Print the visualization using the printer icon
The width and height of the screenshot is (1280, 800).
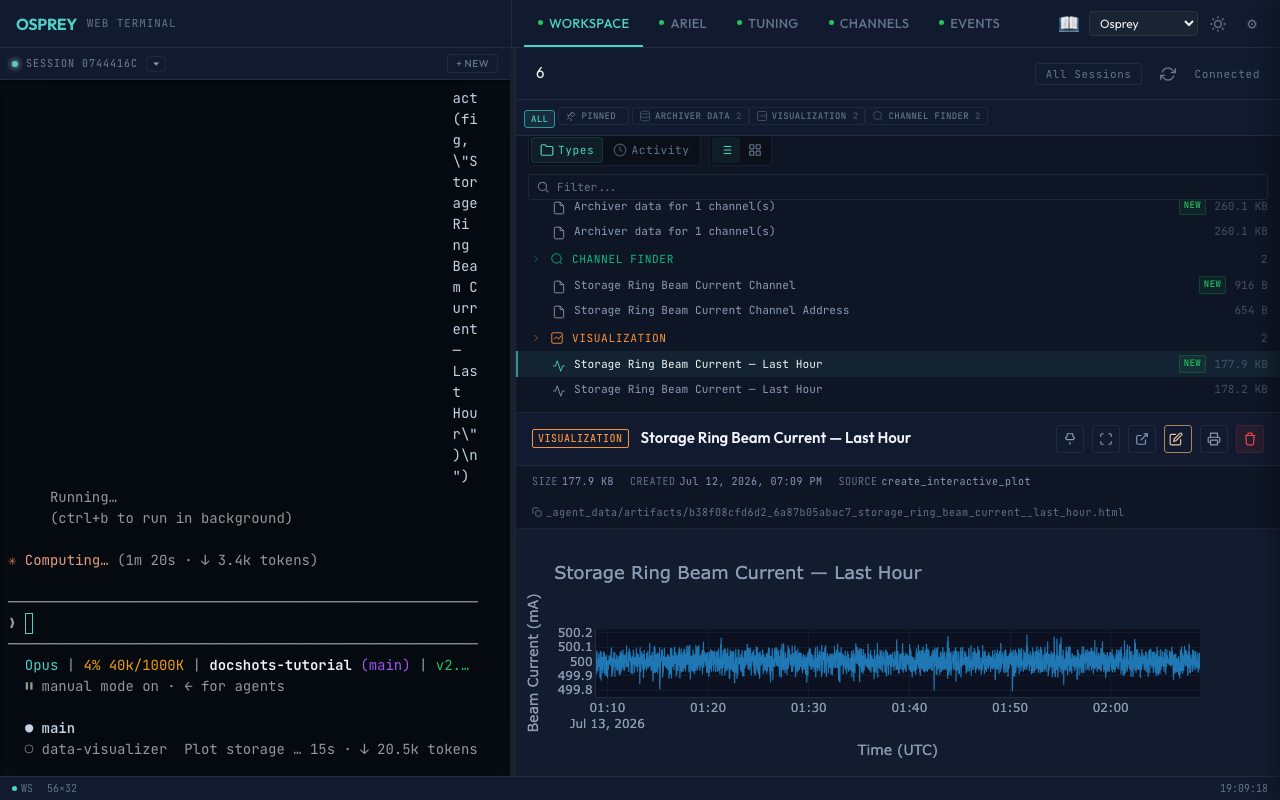1214,438
